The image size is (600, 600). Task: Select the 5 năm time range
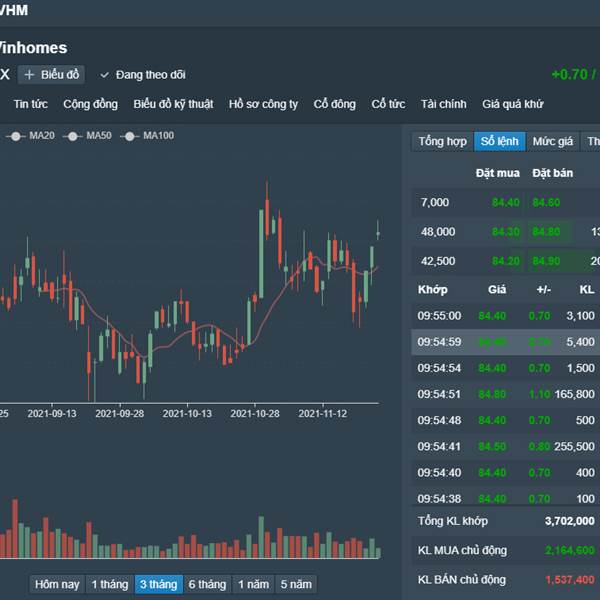(x=296, y=584)
